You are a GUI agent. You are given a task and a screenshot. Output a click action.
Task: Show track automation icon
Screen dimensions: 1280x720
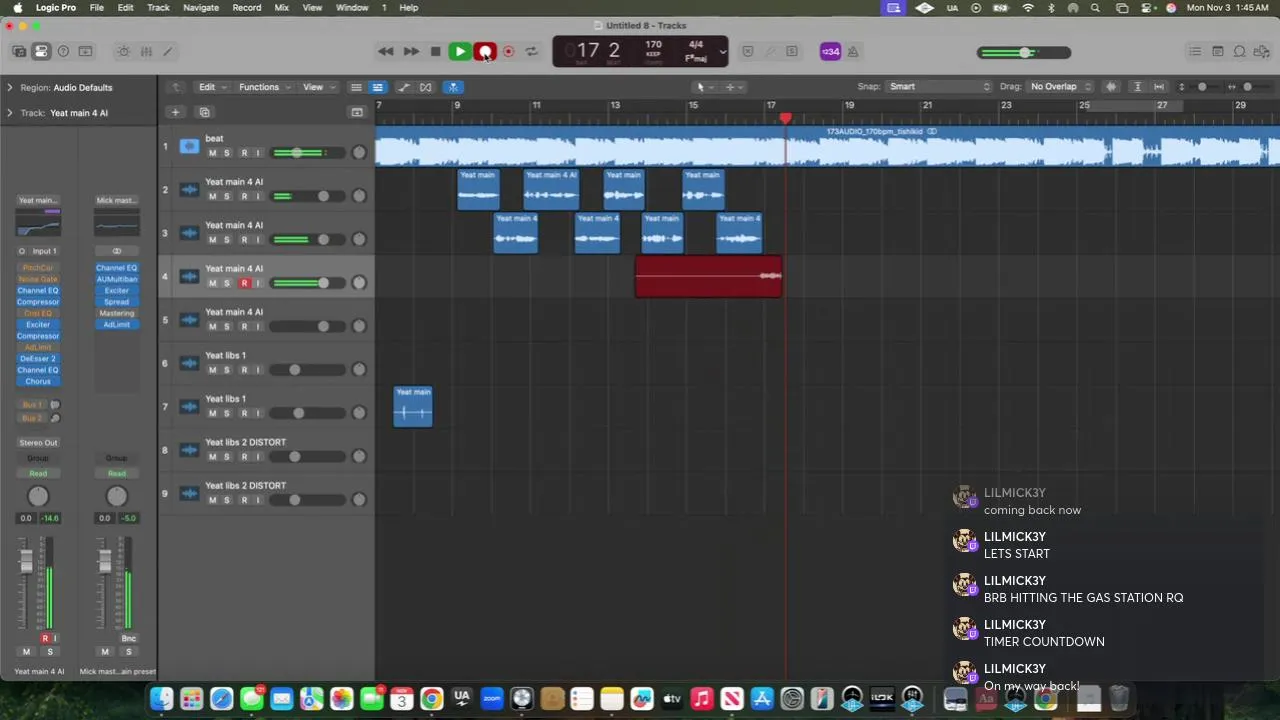click(404, 87)
